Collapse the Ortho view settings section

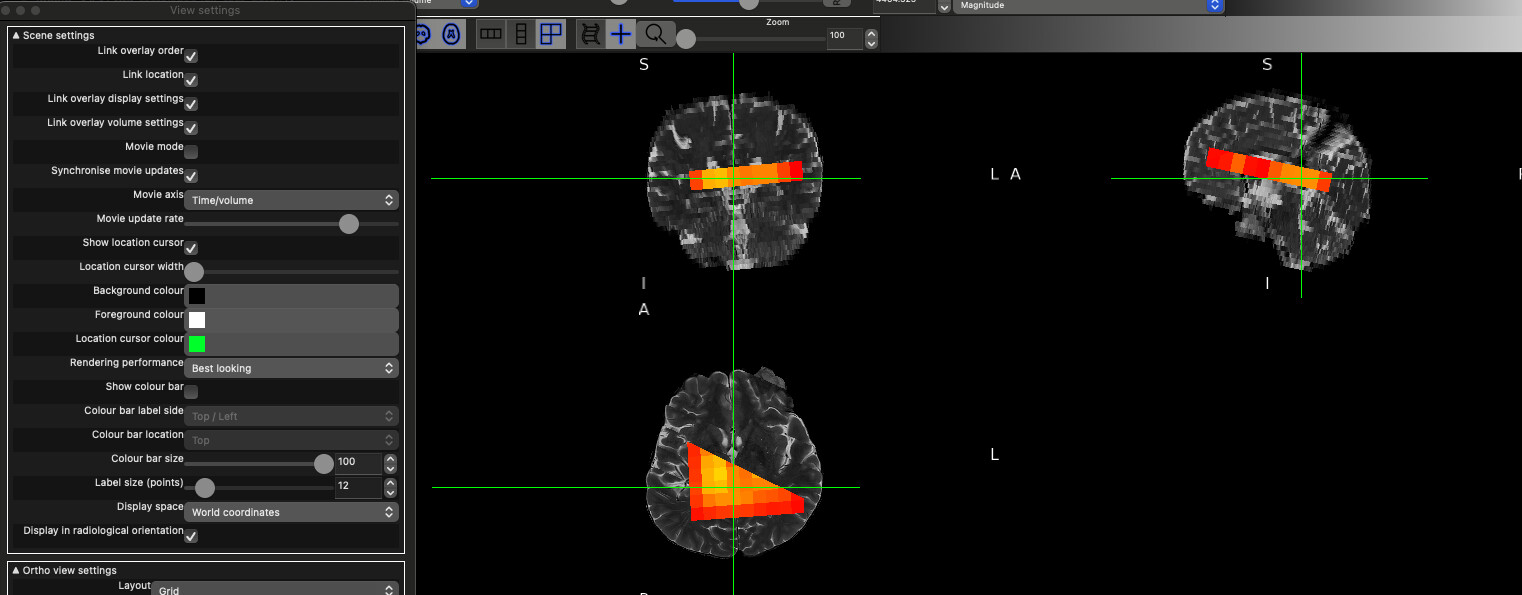pyautogui.click(x=17, y=570)
